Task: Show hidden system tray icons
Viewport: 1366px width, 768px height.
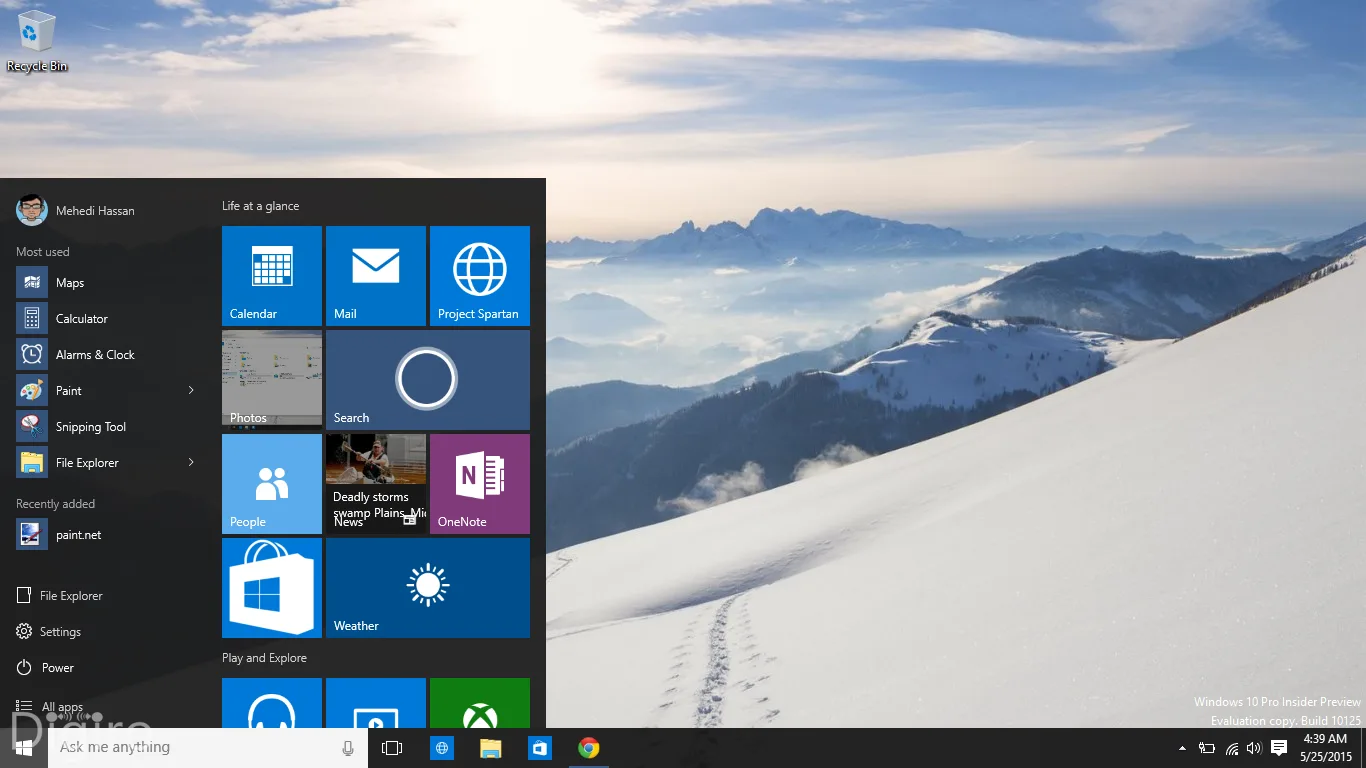Action: pos(1183,748)
